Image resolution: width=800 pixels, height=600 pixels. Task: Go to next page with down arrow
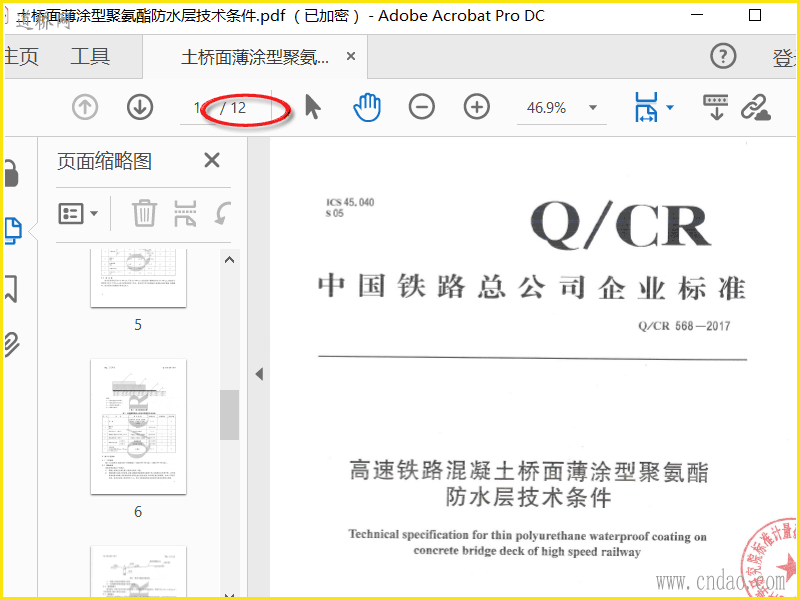click(x=140, y=108)
